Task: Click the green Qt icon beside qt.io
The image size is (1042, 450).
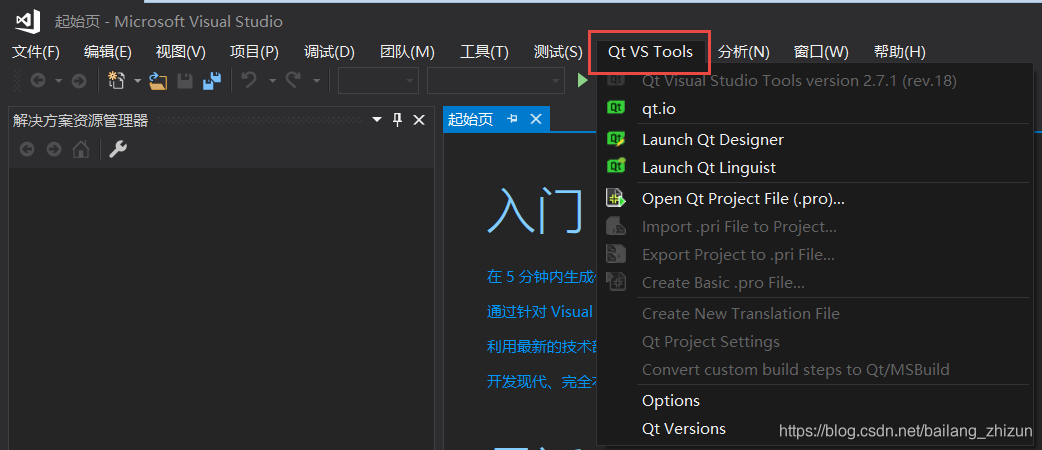Action: 616,107
